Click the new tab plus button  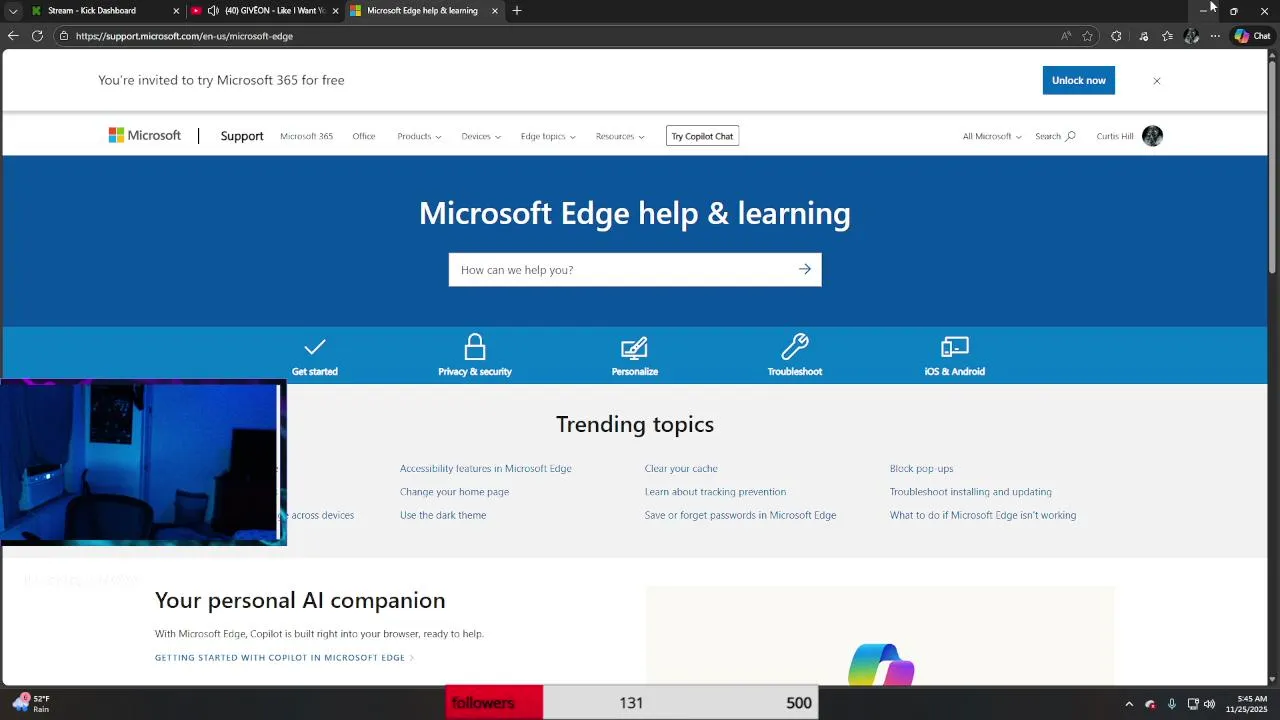pyautogui.click(x=517, y=11)
